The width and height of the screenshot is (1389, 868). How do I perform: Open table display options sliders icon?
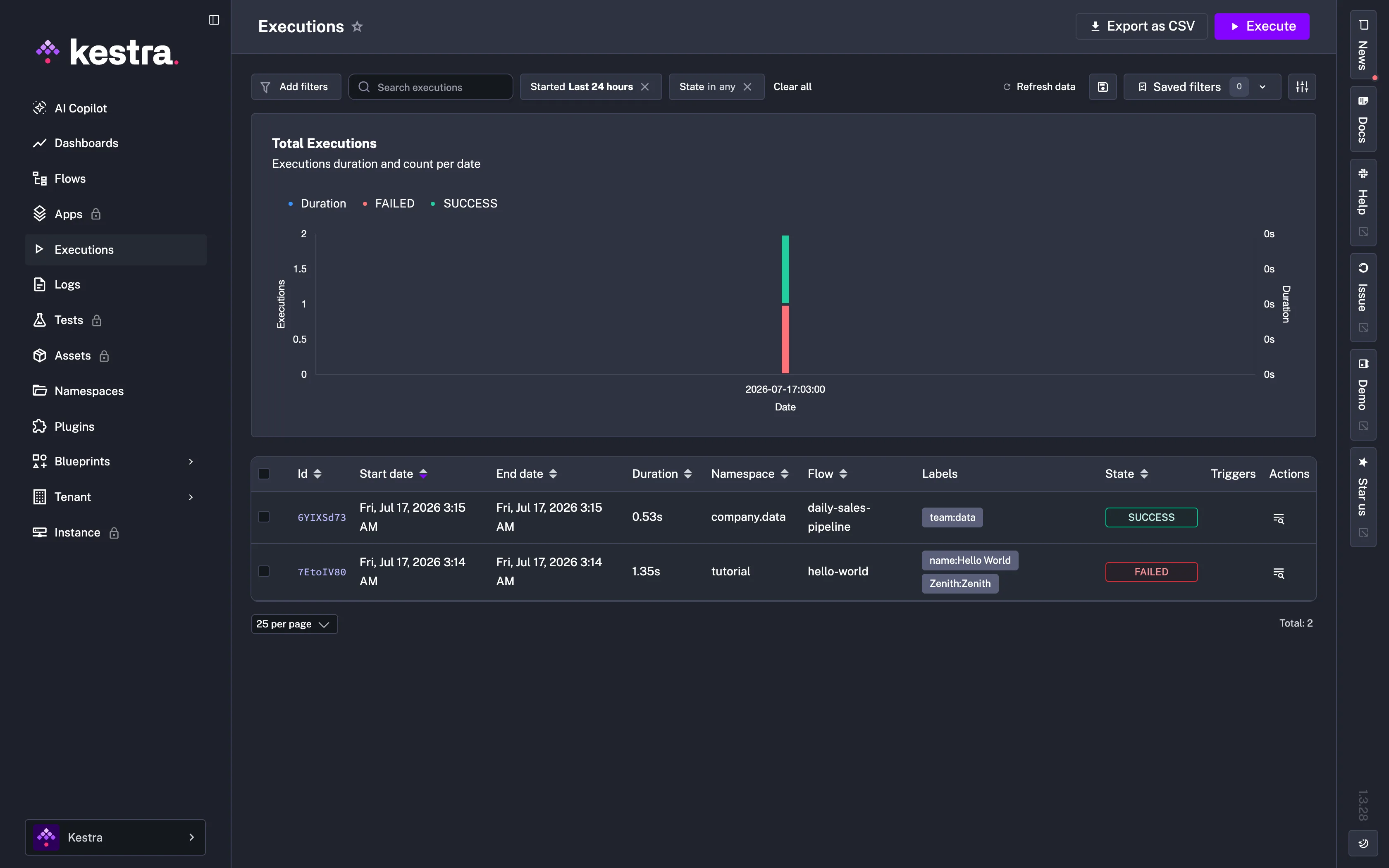[1302, 87]
